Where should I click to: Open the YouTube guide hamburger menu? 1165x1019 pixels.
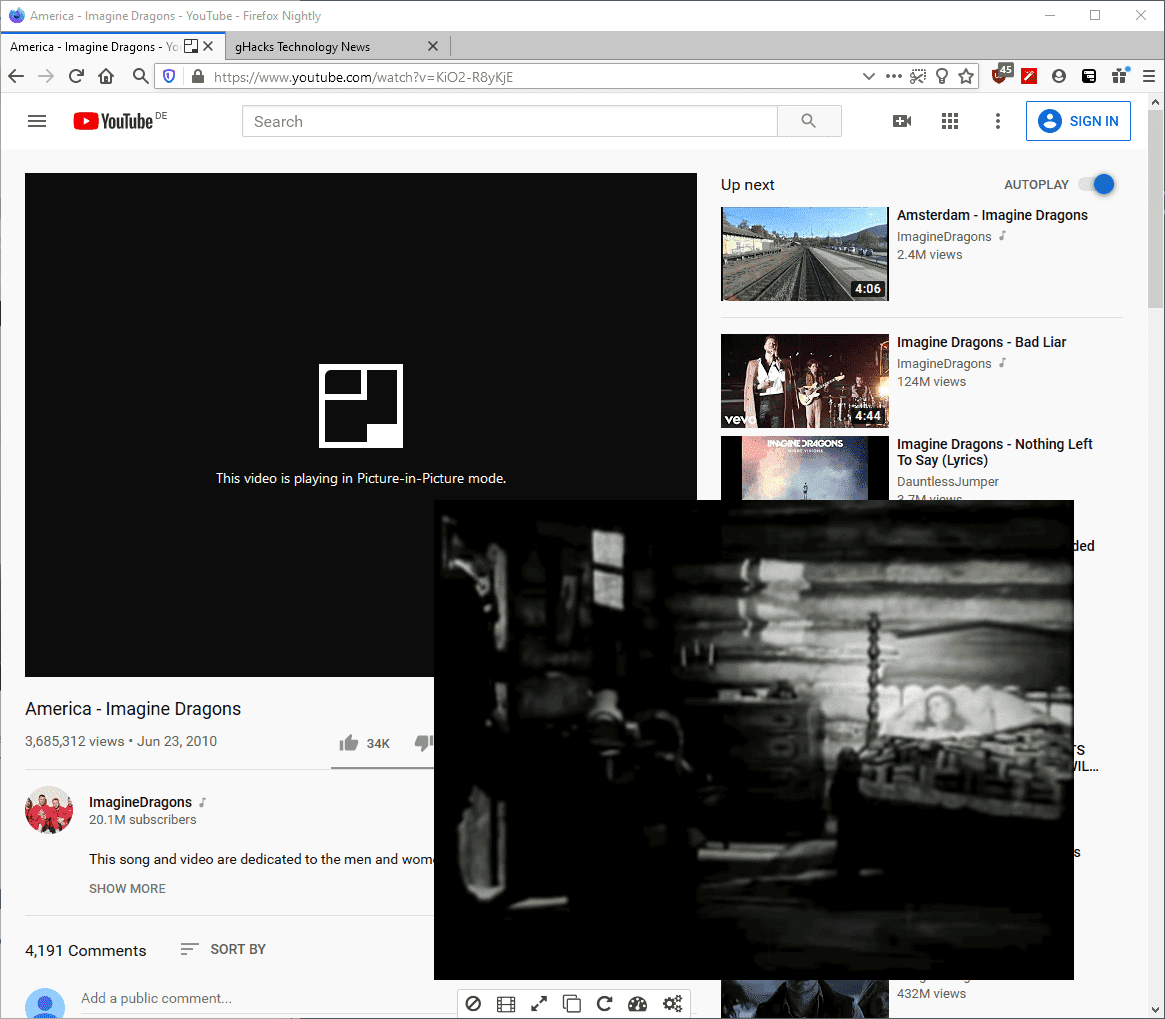(36, 121)
